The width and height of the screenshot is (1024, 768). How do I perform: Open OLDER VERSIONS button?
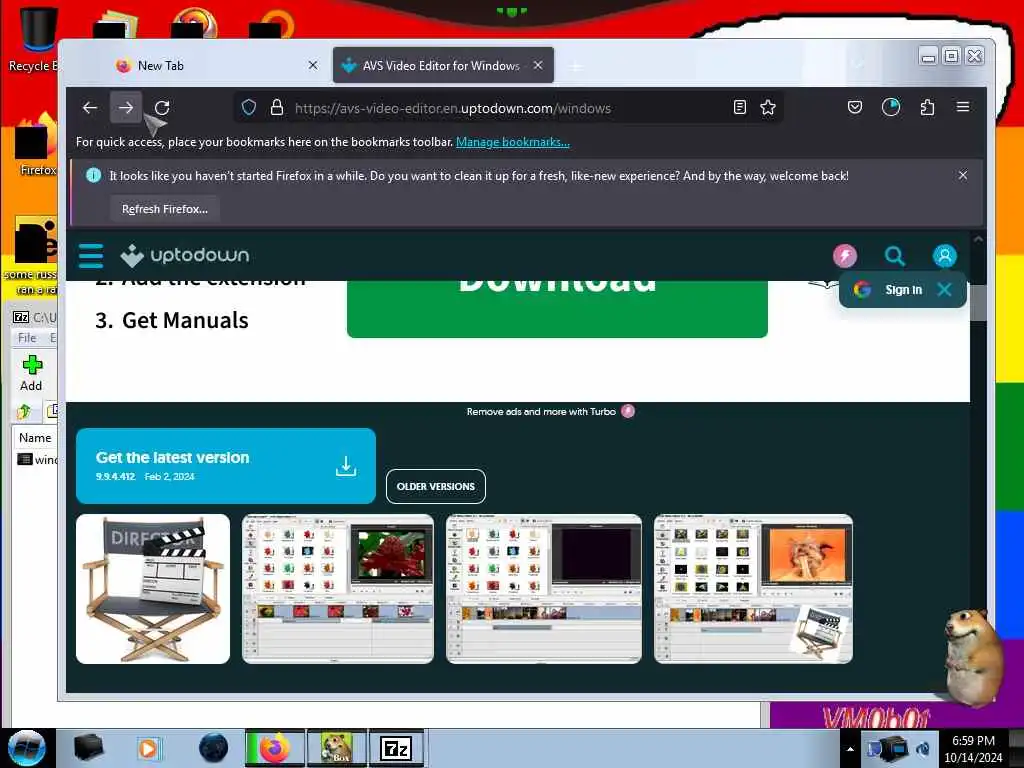(436, 487)
